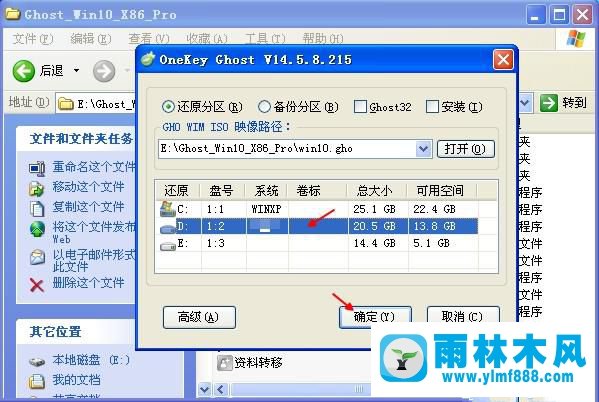Click the grey forward arrow icon
Screen dimensions: 599x402
pos(104,71)
